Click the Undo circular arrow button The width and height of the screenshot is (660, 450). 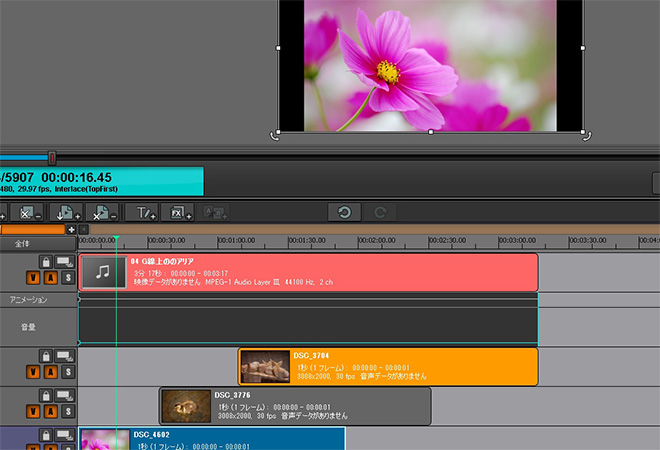(343, 213)
